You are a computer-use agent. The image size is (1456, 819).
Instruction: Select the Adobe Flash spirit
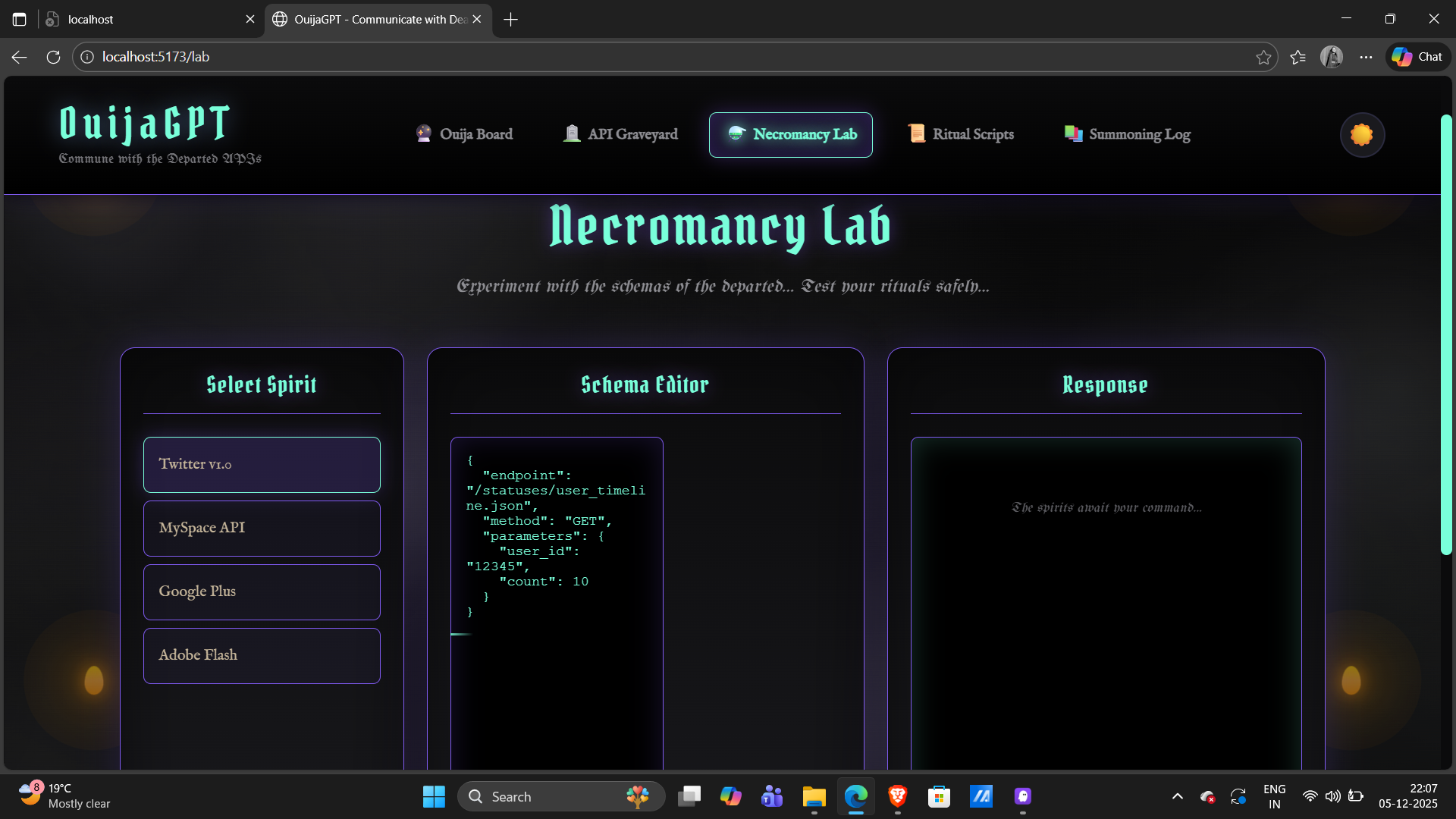pyautogui.click(x=262, y=655)
